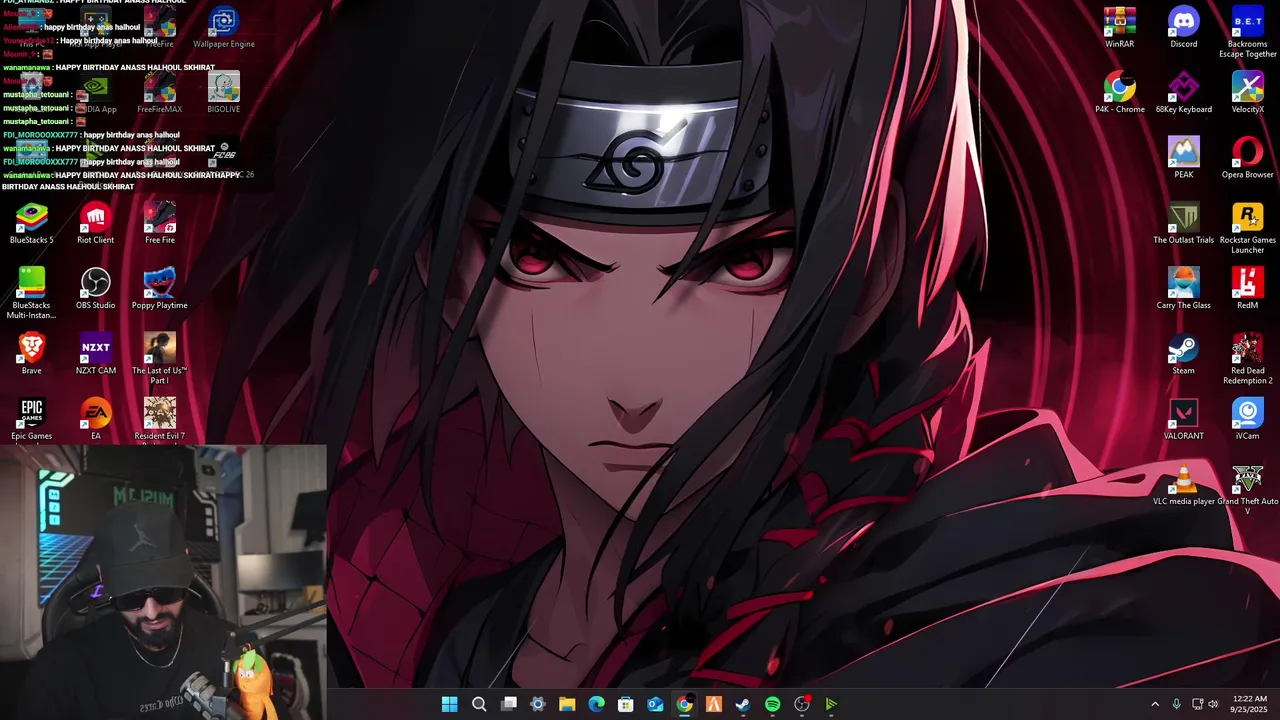Open volume control from the system tray
1280x720 pixels.
tap(1214, 704)
